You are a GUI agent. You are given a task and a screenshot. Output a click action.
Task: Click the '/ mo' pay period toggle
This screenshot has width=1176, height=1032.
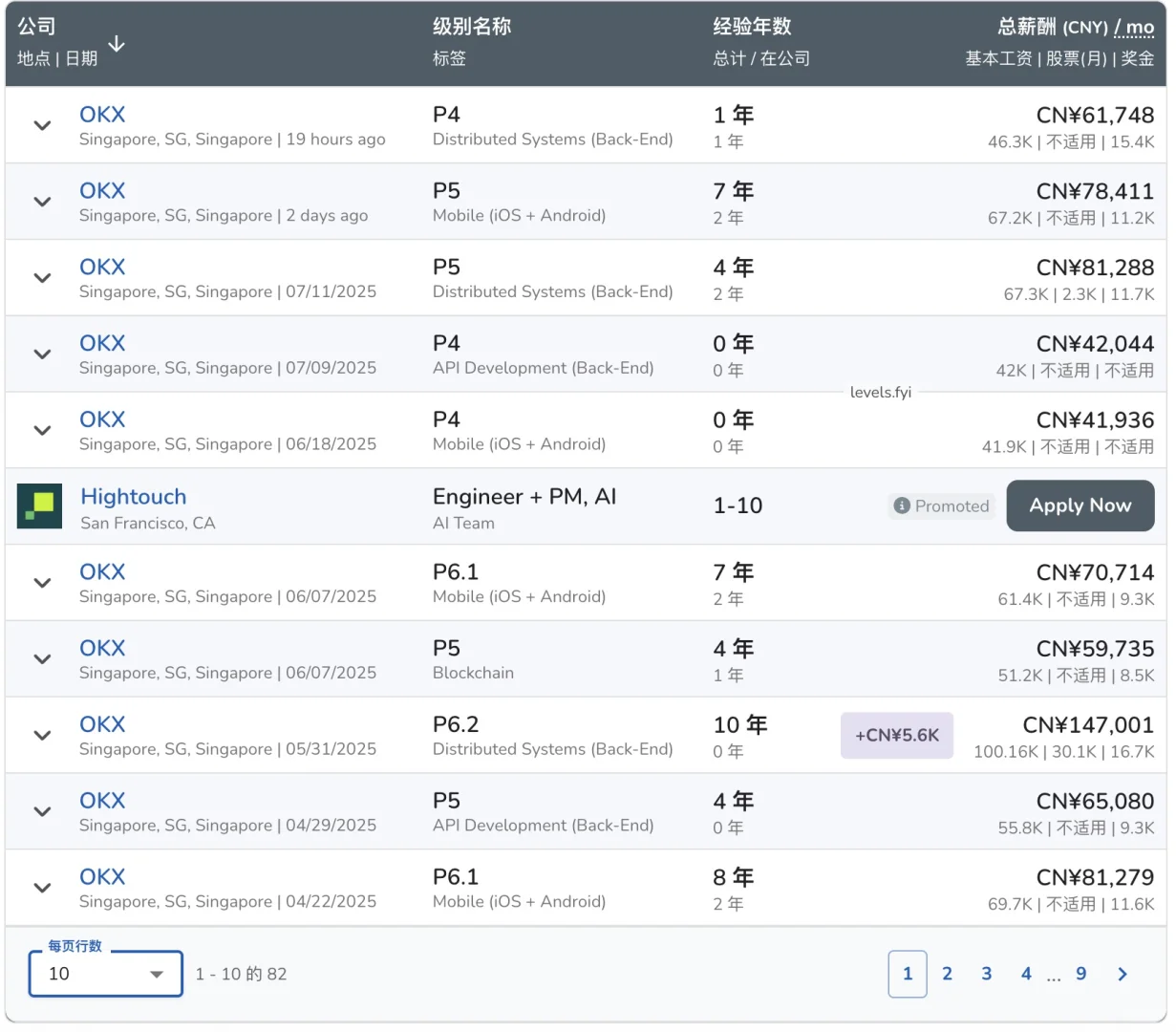click(1134, 27)
